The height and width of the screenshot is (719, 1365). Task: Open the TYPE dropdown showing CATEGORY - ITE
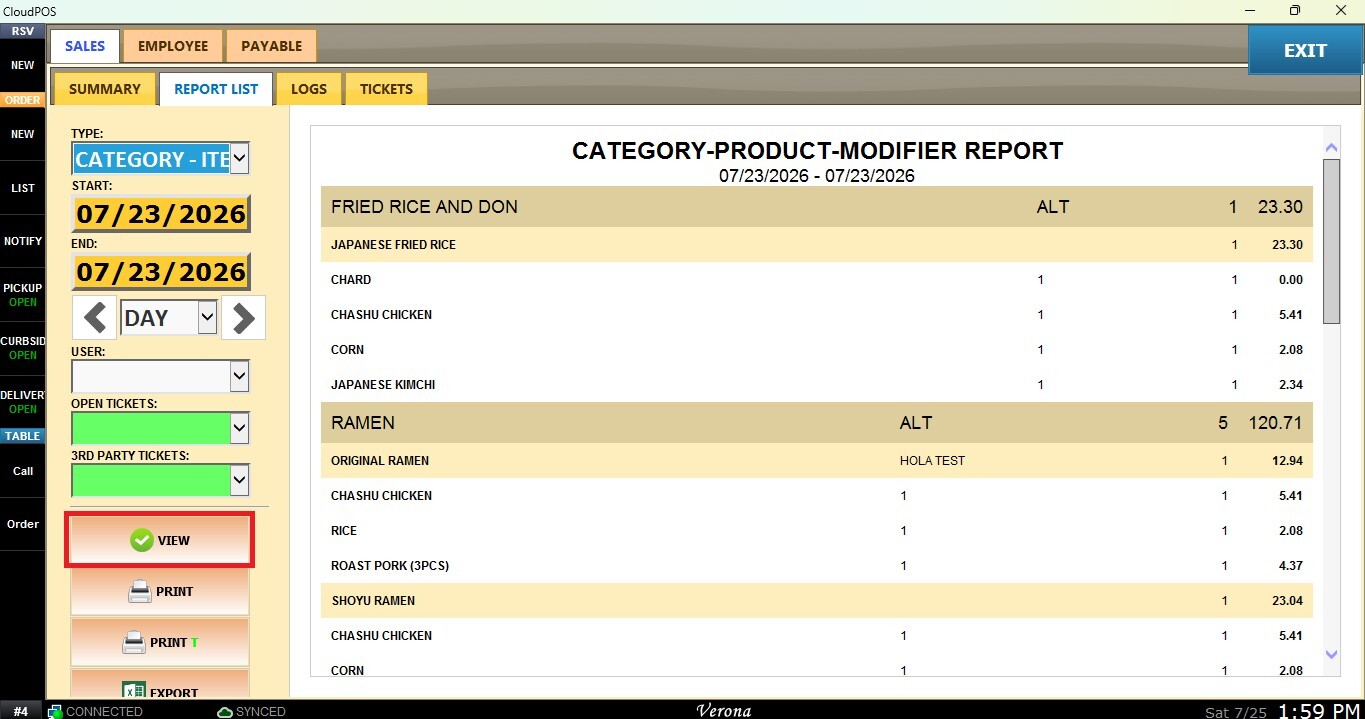(x=240, y=158)
